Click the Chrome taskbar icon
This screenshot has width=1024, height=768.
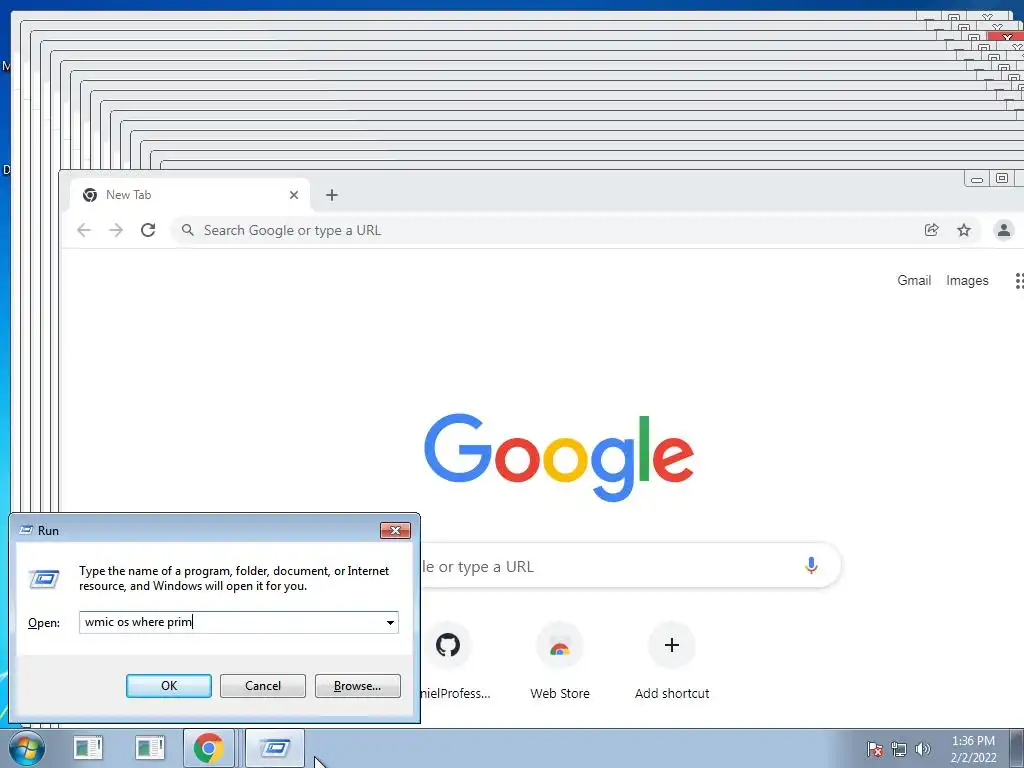209,748
